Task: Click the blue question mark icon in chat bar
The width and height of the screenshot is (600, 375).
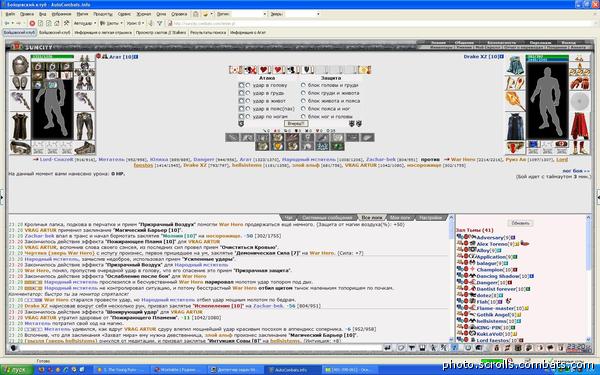Action: 454,347
